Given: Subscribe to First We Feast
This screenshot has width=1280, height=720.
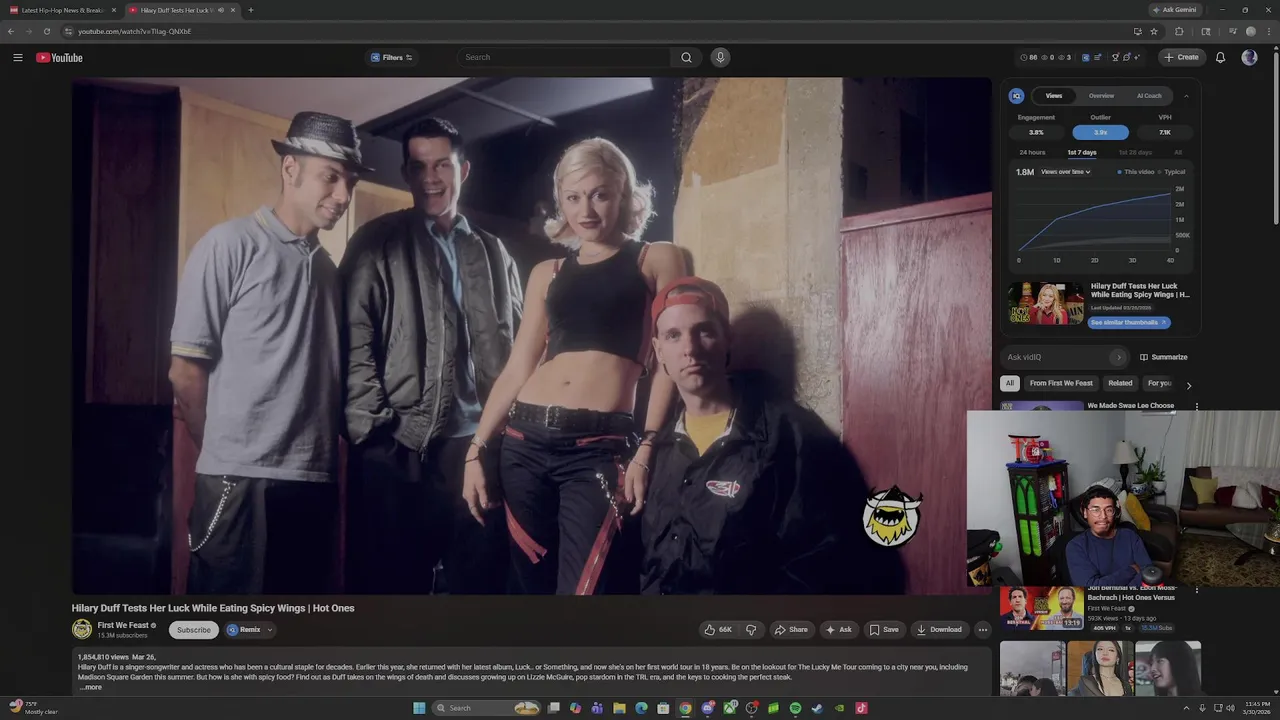Looking at the screenshot, I should click(x=194, y=630).
